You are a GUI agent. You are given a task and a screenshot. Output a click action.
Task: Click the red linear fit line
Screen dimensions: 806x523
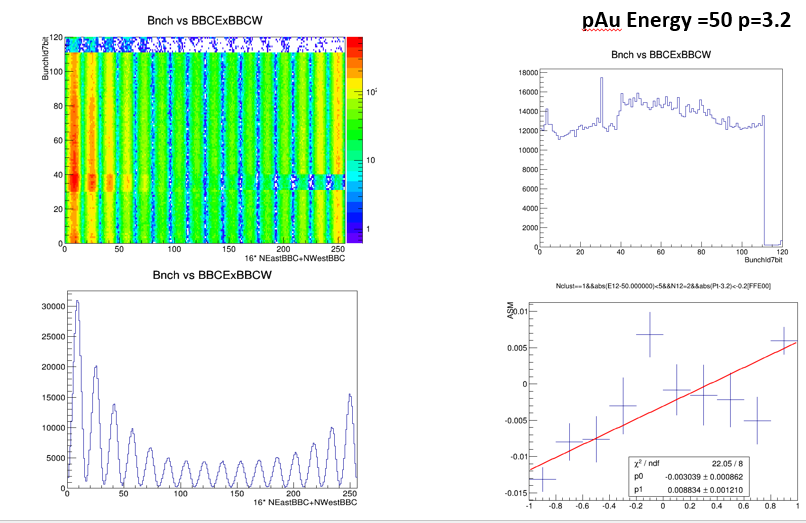click(663, 406)
